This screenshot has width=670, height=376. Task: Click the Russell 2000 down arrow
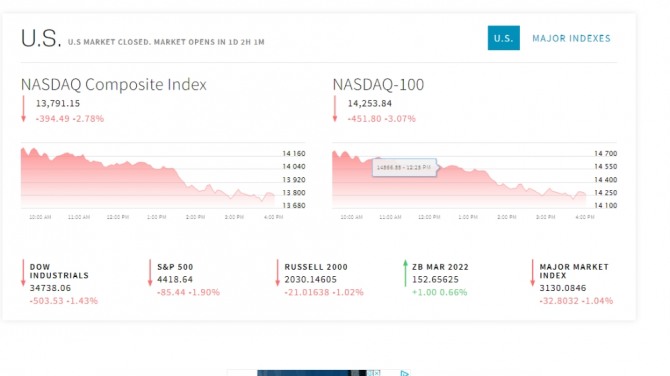point(277,273)
